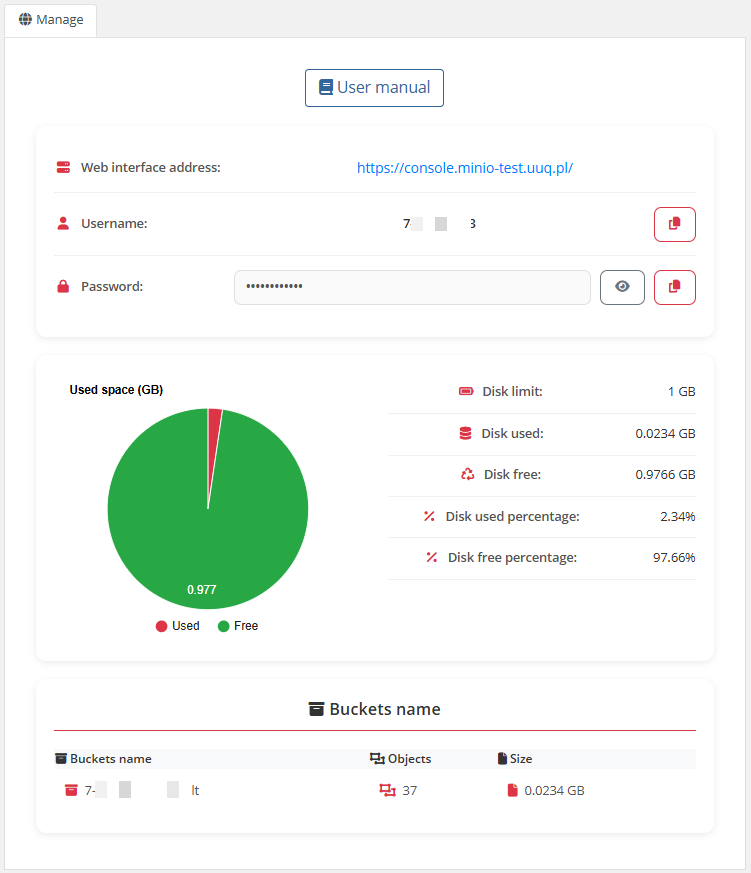751x873 pixels.
Task: Click the Disk limit icon
Action: pyautogui.click(x=466, y=392)
